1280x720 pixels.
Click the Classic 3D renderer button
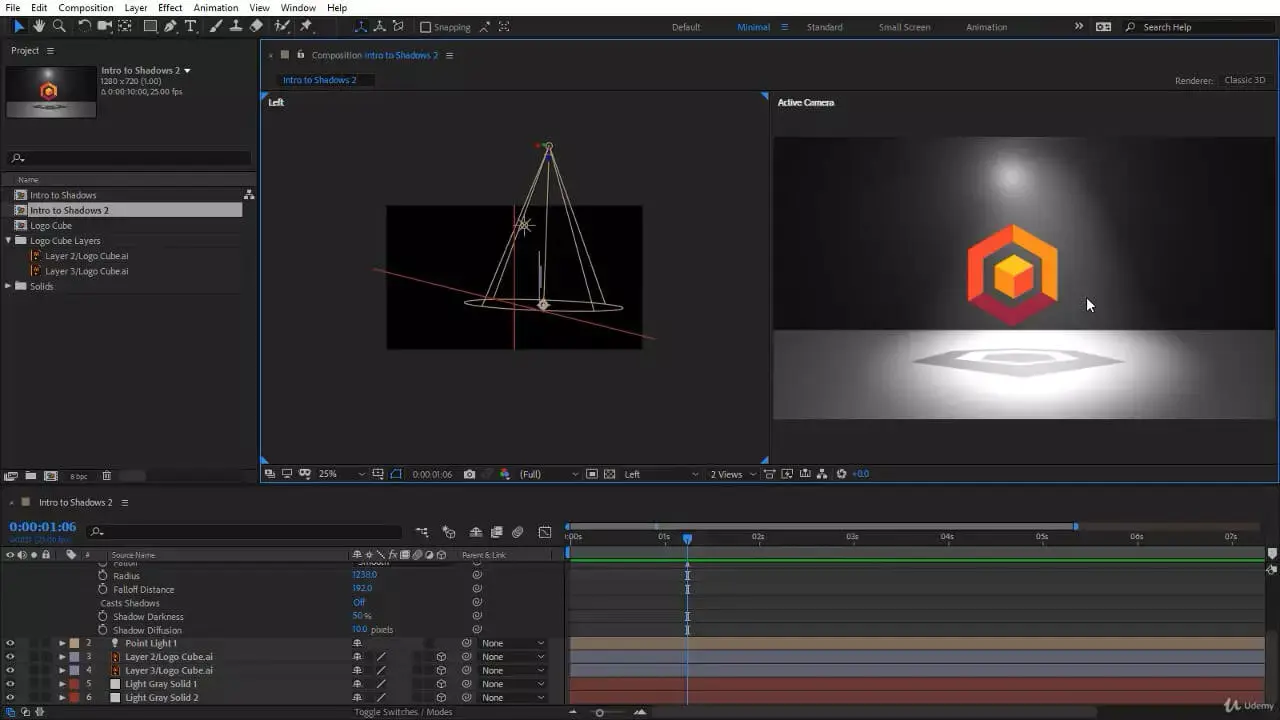coord(1245,80)
